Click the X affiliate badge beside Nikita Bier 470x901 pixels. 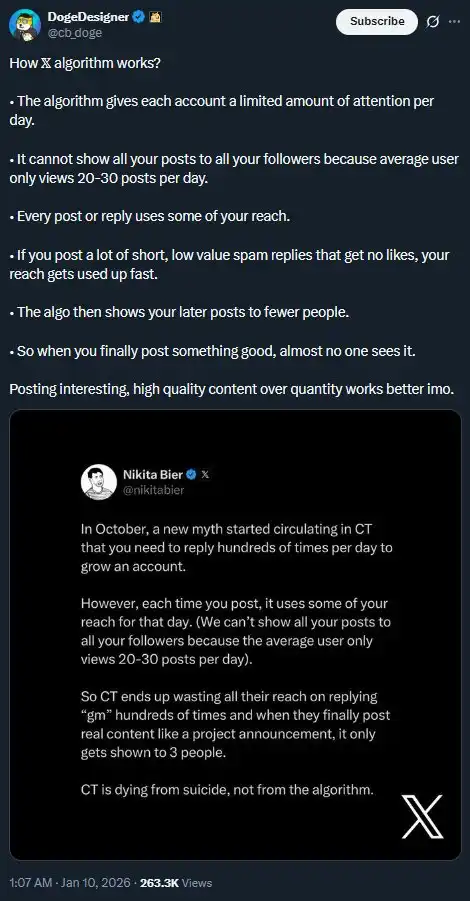206,475
